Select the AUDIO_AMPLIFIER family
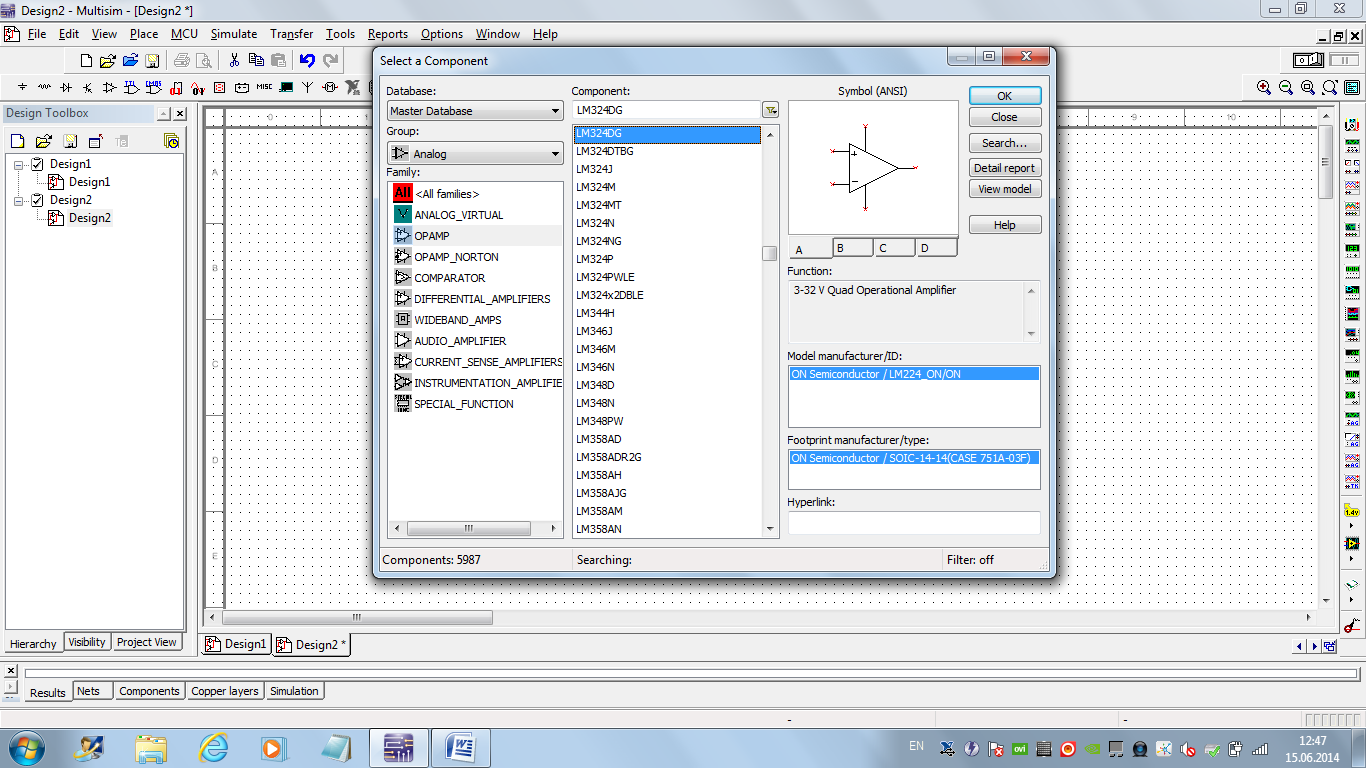The image size is (1366, 768). [x=476, y=341]
